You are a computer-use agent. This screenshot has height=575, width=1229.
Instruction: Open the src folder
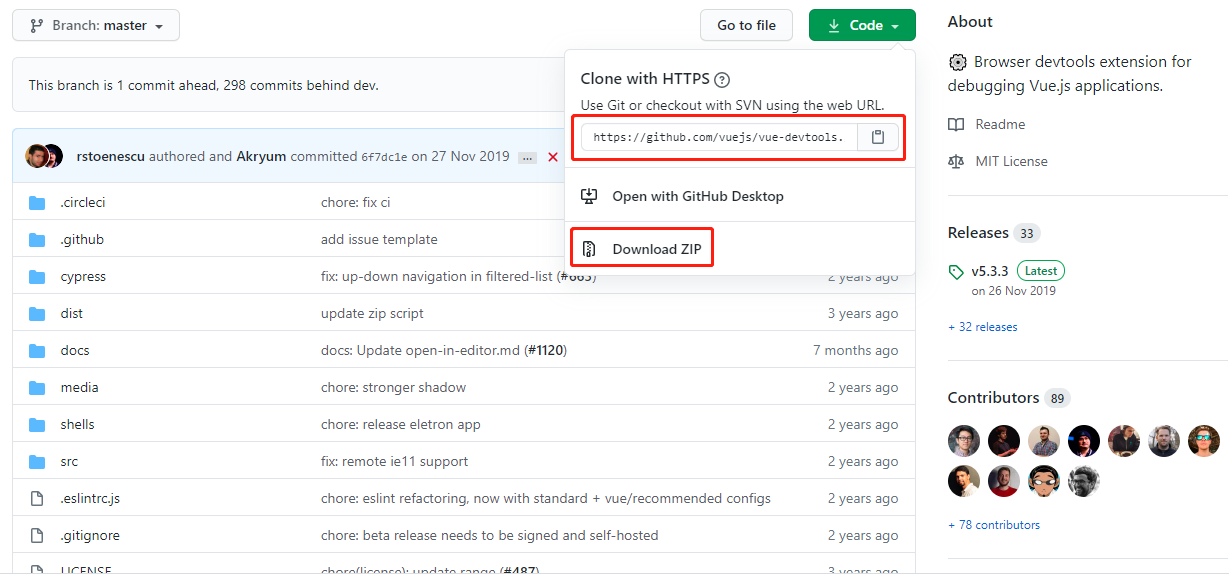coord(69,461)
